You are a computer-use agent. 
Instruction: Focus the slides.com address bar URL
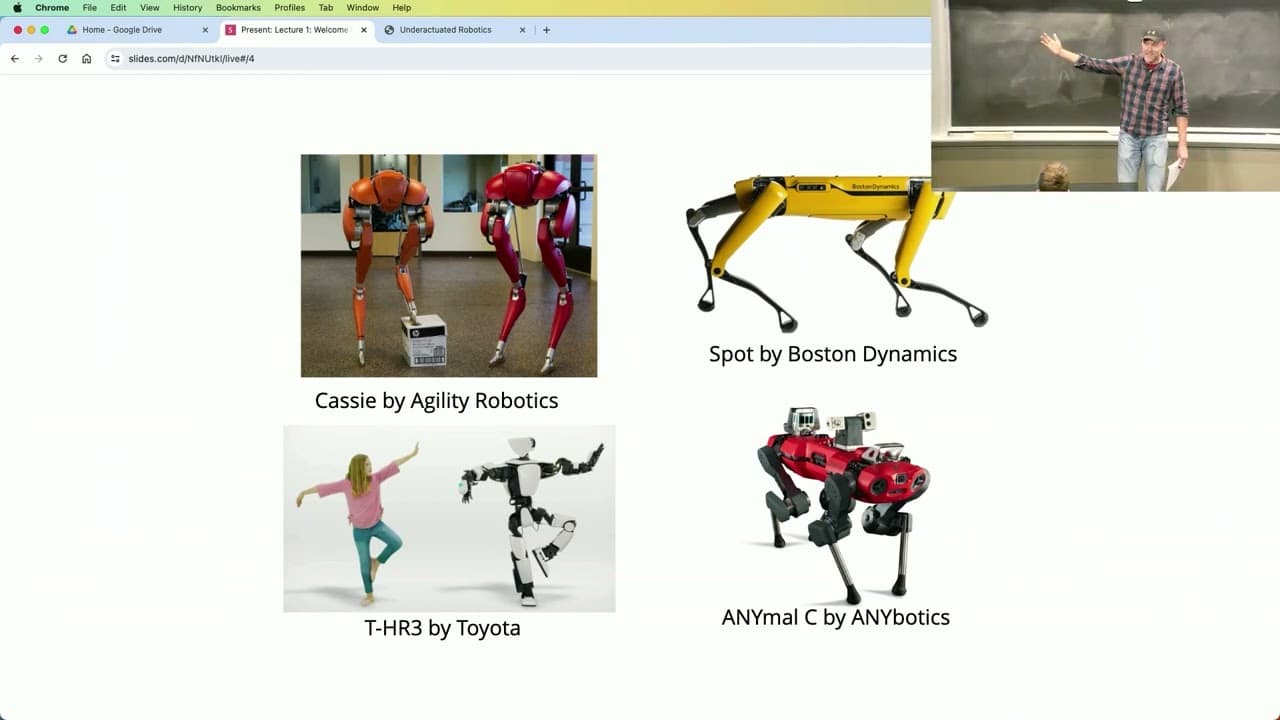coord(191,59)
